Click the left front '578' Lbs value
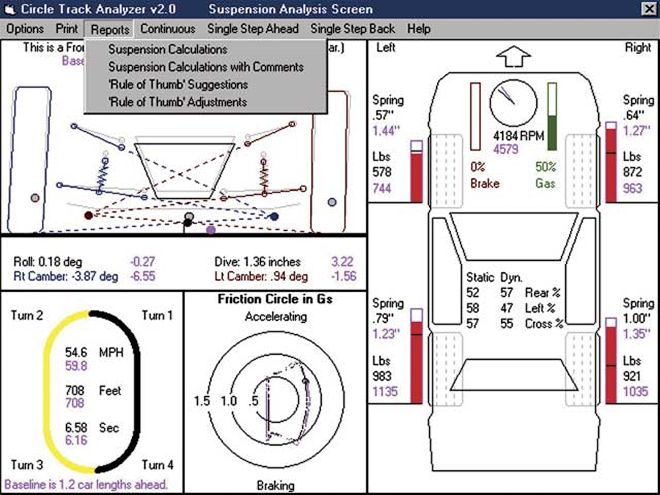660x495 pixels. tap(382, 172)
